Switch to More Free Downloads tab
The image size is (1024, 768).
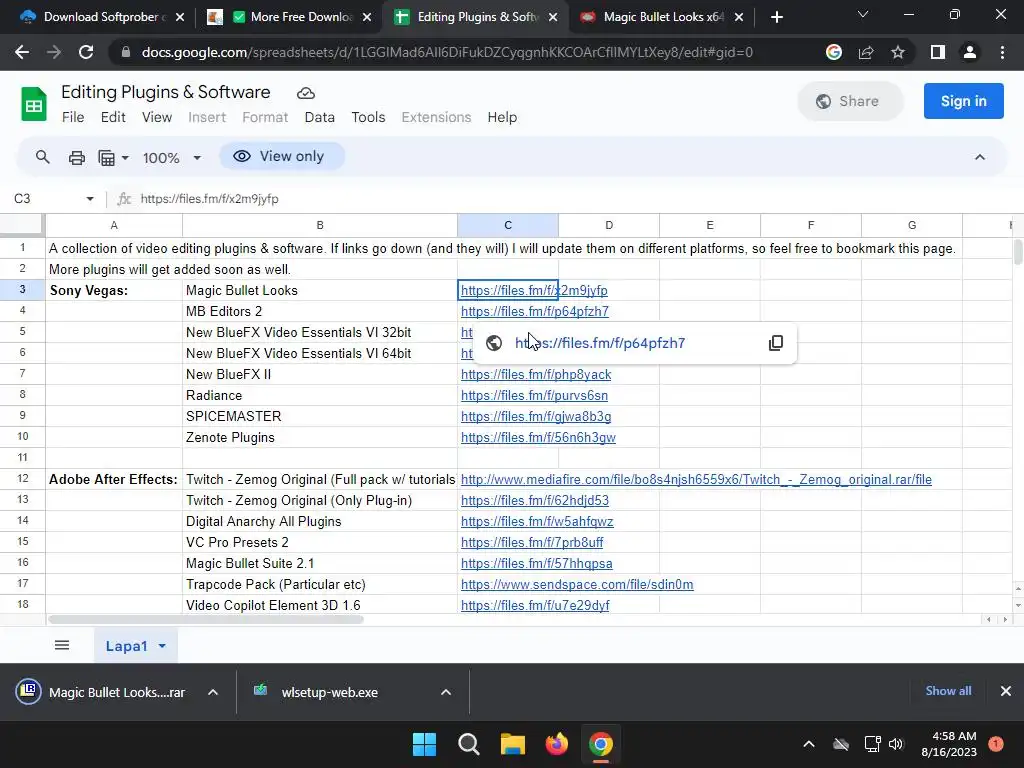(x=289, y=17)
